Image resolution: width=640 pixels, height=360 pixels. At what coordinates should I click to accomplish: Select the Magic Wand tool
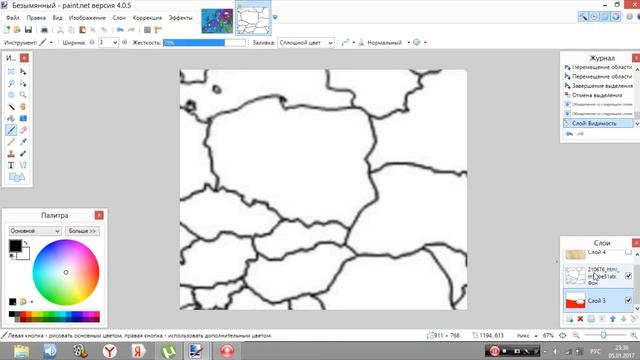tap(11, 107)
